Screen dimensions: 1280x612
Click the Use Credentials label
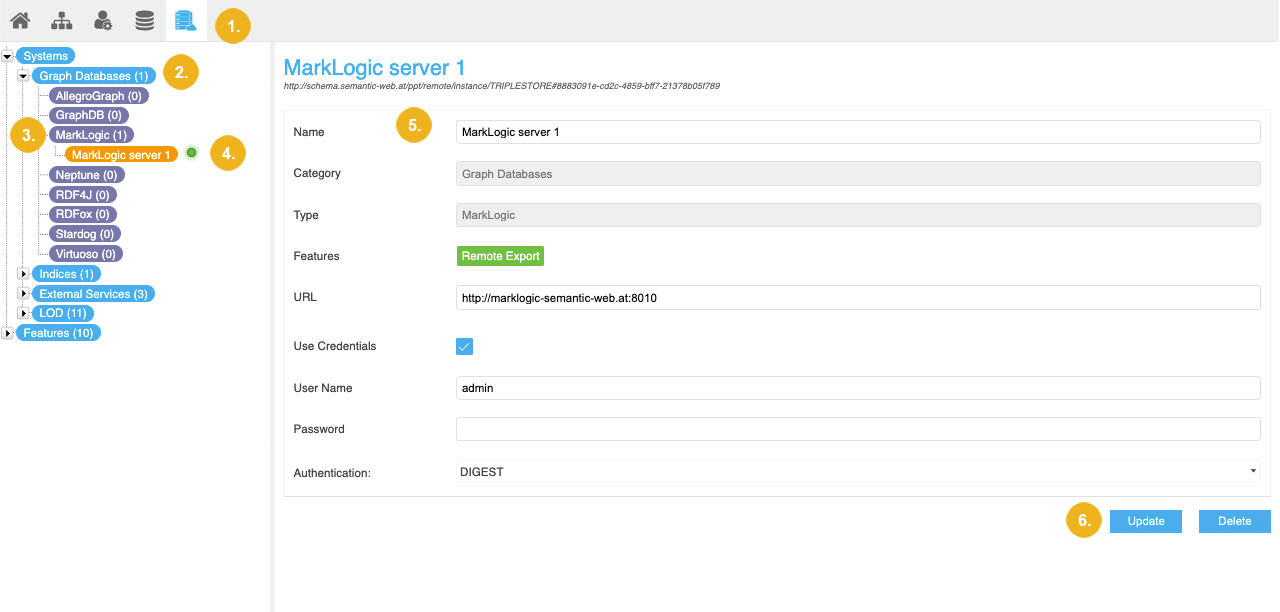tap(335, 346)
